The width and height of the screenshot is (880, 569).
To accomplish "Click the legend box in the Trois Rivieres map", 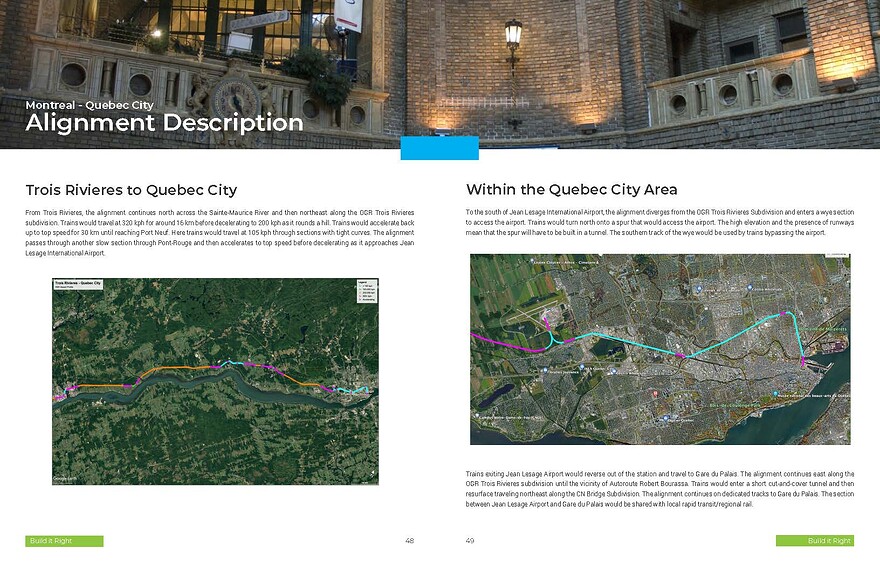I will 366,291.
